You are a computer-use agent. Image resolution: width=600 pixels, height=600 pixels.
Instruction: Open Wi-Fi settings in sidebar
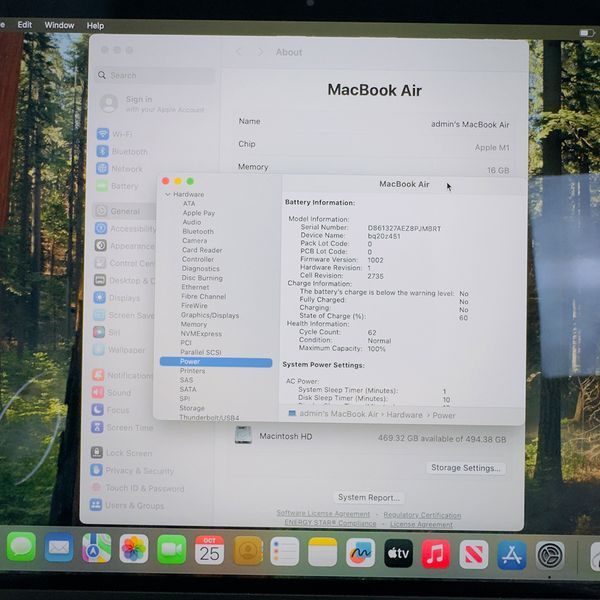point(115,134)
